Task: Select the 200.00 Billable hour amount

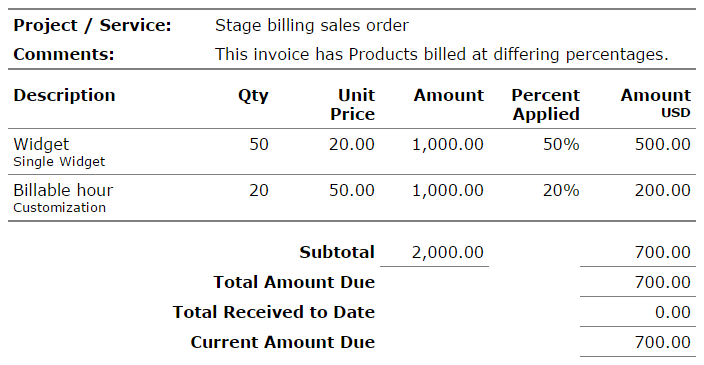Action: pos(663,190)
